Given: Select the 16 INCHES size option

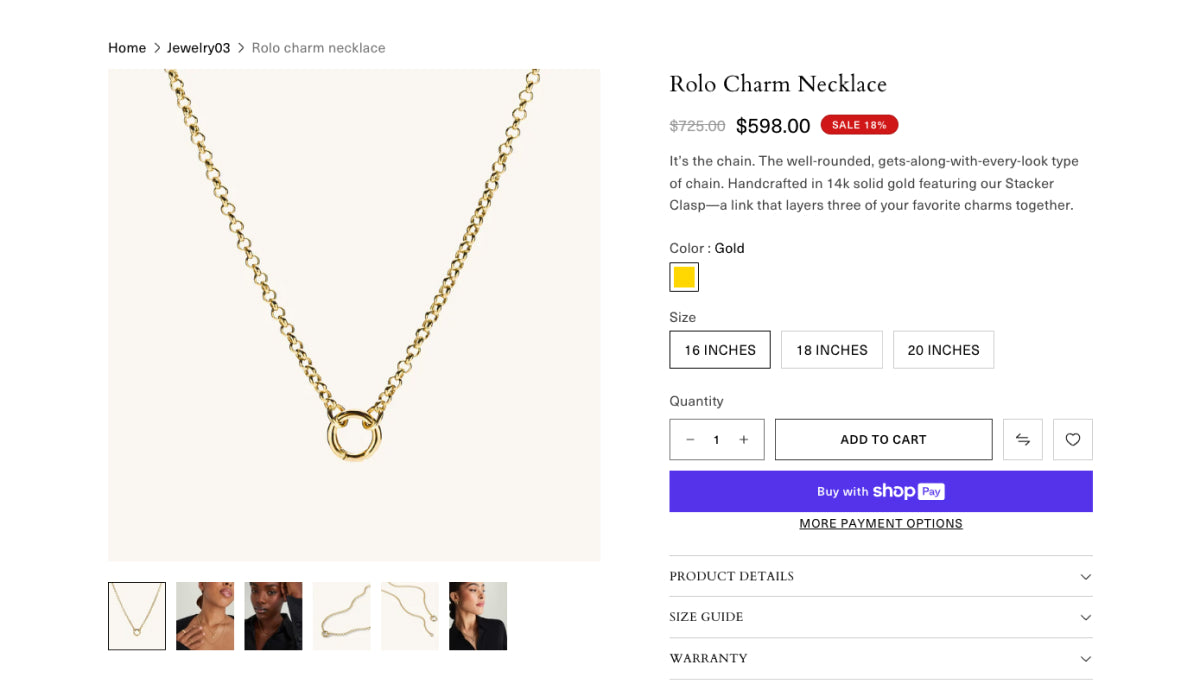Looking at the screenshot, I should [720, 350].
